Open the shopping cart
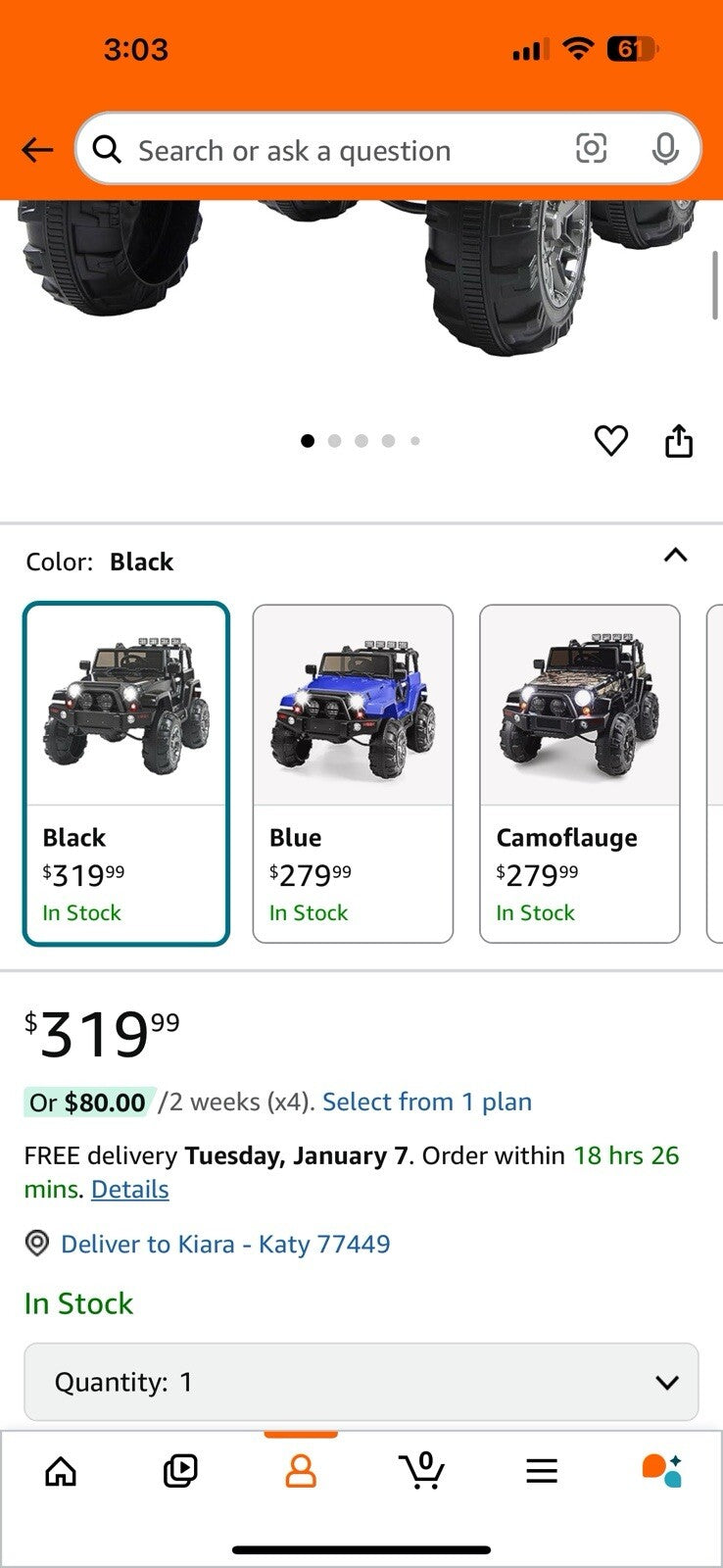The width and height of the screenshot is (723, 1568). (421, 1470)
